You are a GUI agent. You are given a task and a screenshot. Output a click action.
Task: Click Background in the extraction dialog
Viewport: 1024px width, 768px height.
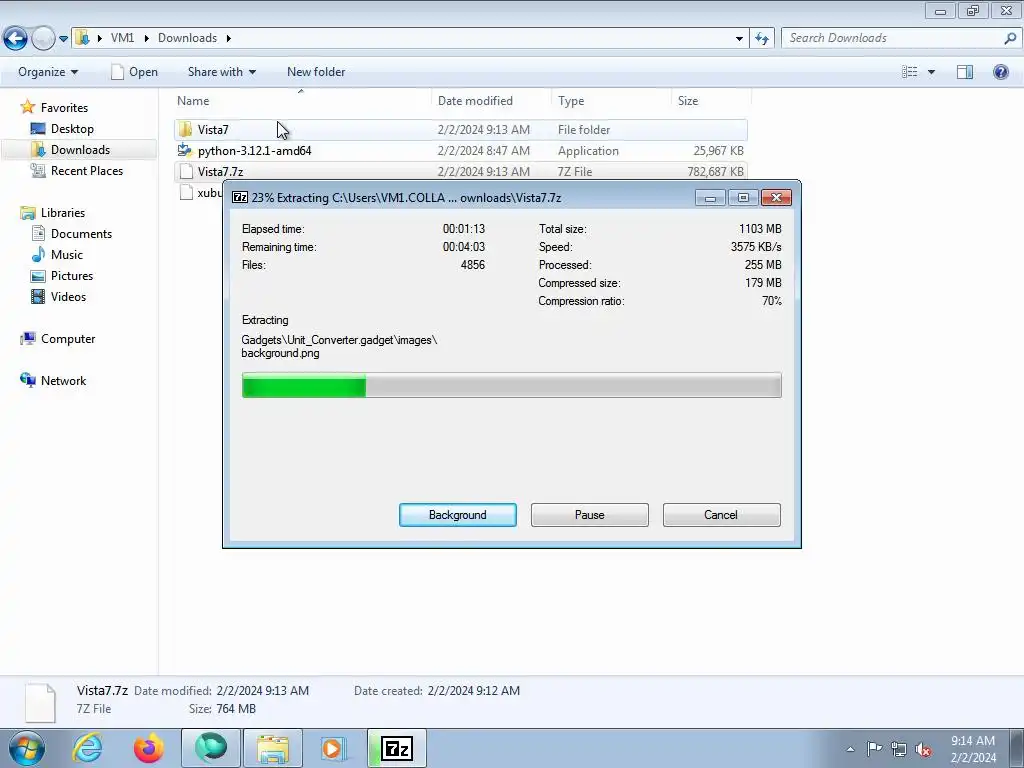pyautogui.click(x=458, y=515)
